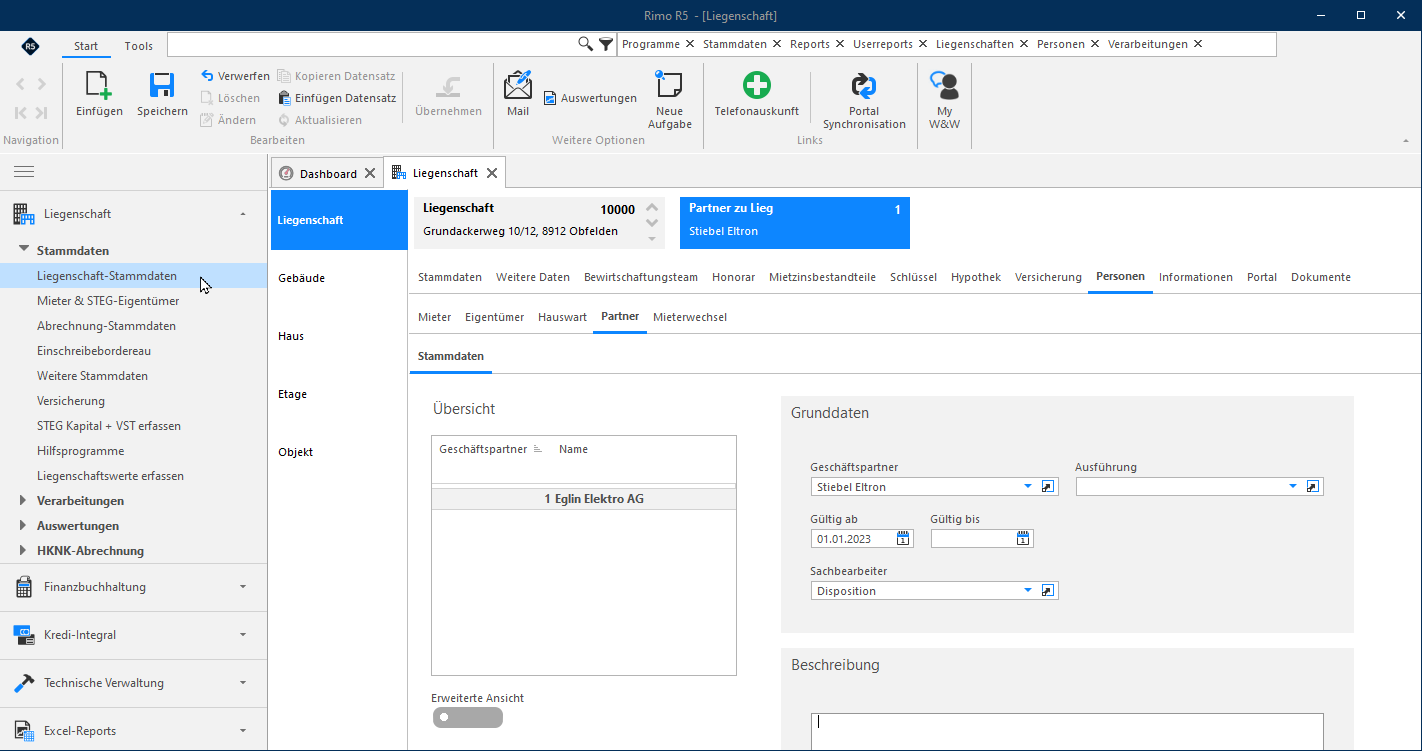Expand the Verarbeitungen tree node
Image resolution: width=1422 pixels, height=751 pixels.
point(24,500)
